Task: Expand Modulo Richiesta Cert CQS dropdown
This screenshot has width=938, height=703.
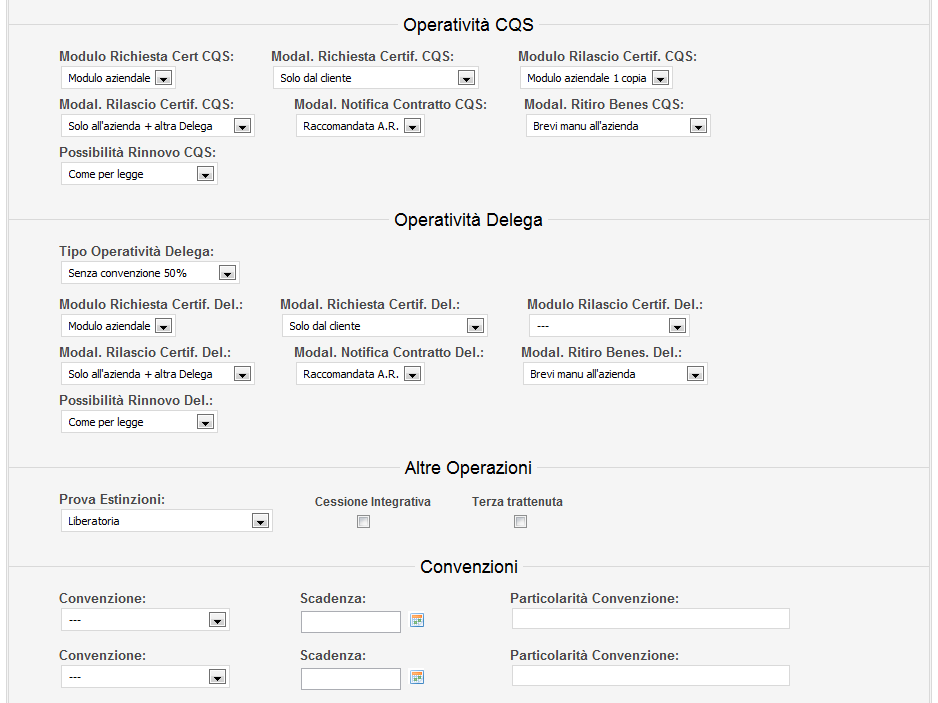Action: click(x=118, y=78)
